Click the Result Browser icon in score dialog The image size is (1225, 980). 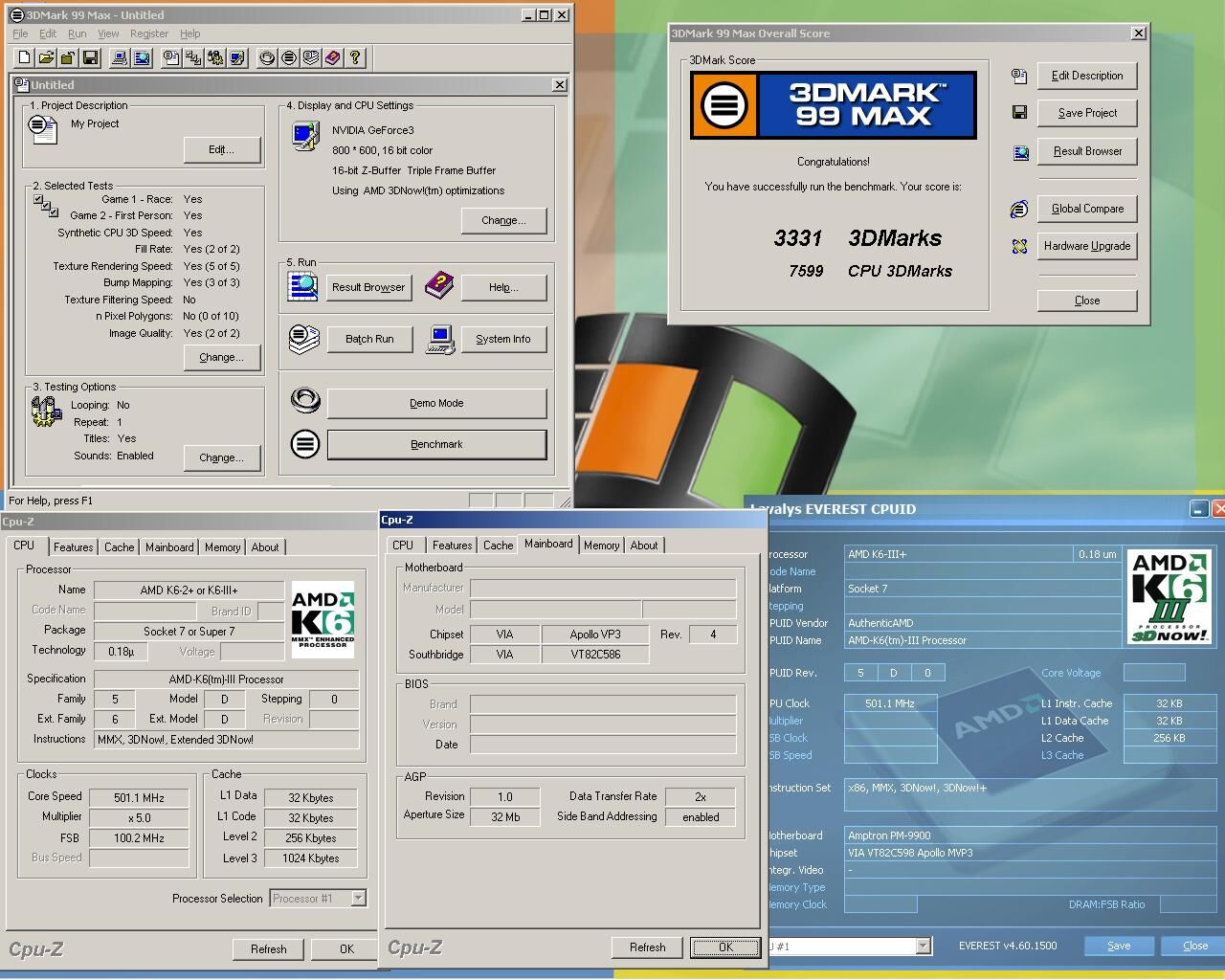[x=1019, y=151]
